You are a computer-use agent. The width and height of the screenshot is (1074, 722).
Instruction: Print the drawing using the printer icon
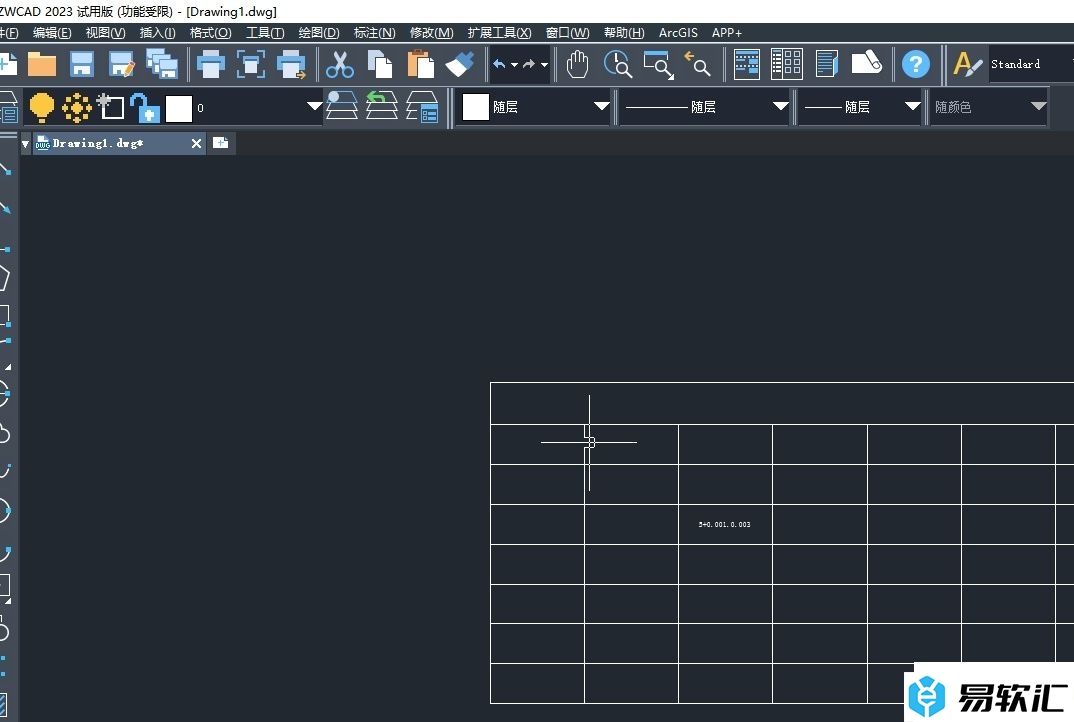pos(210,64)
